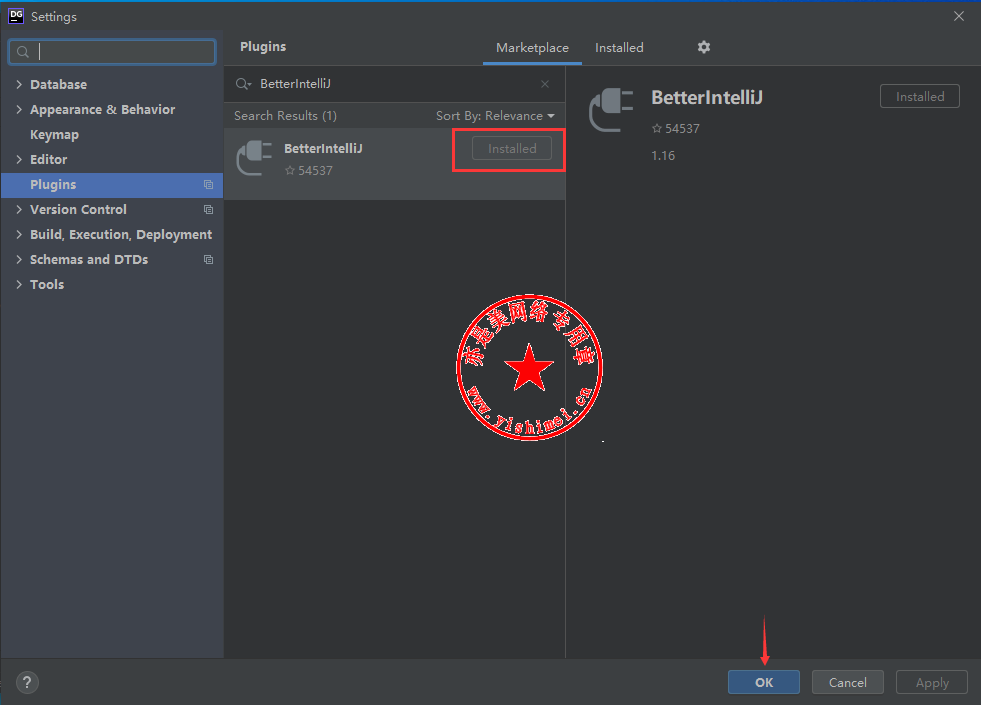Expand the Tools settings node
The height and width of the screenshot is (705, 981).
(x=19, y=285)
